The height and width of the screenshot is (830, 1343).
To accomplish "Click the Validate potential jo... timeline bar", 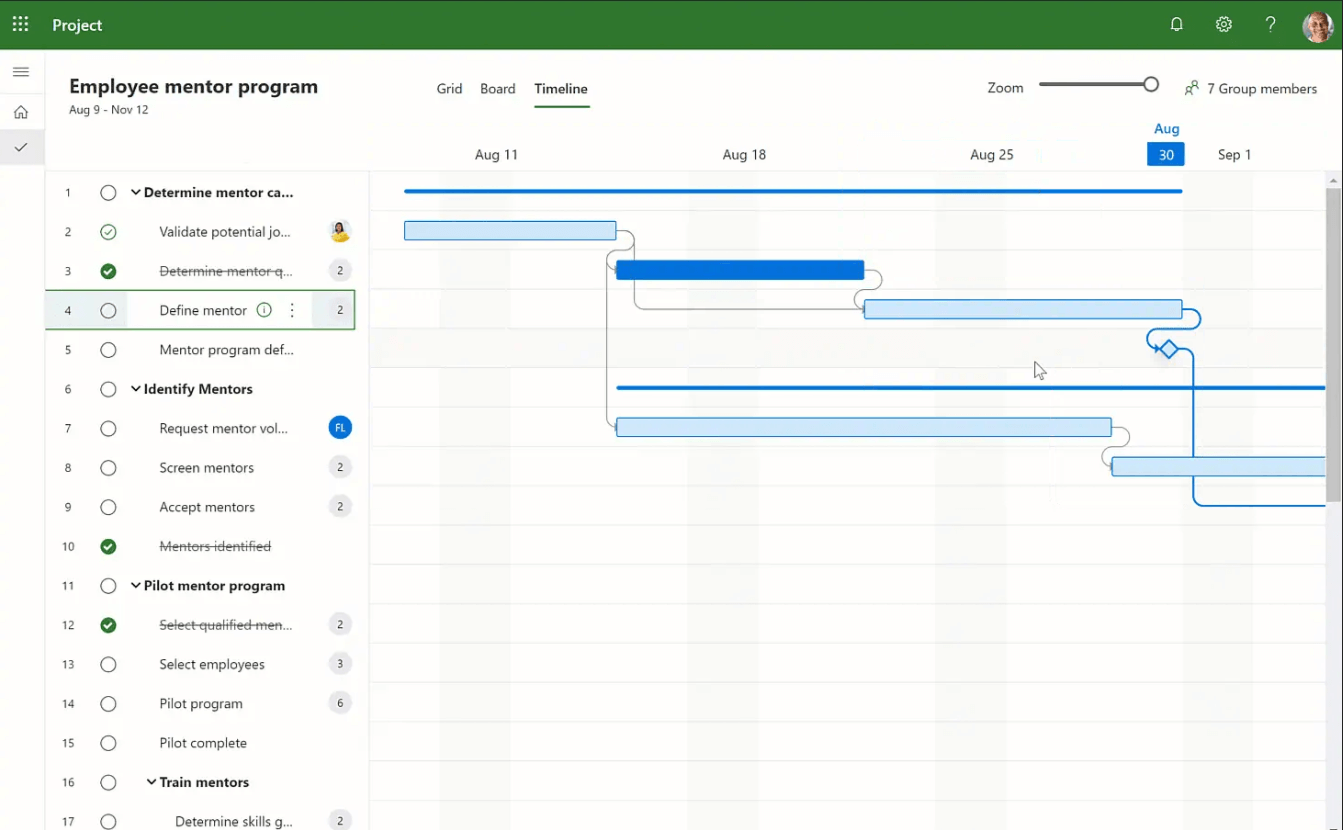I will tap(510, 231).
